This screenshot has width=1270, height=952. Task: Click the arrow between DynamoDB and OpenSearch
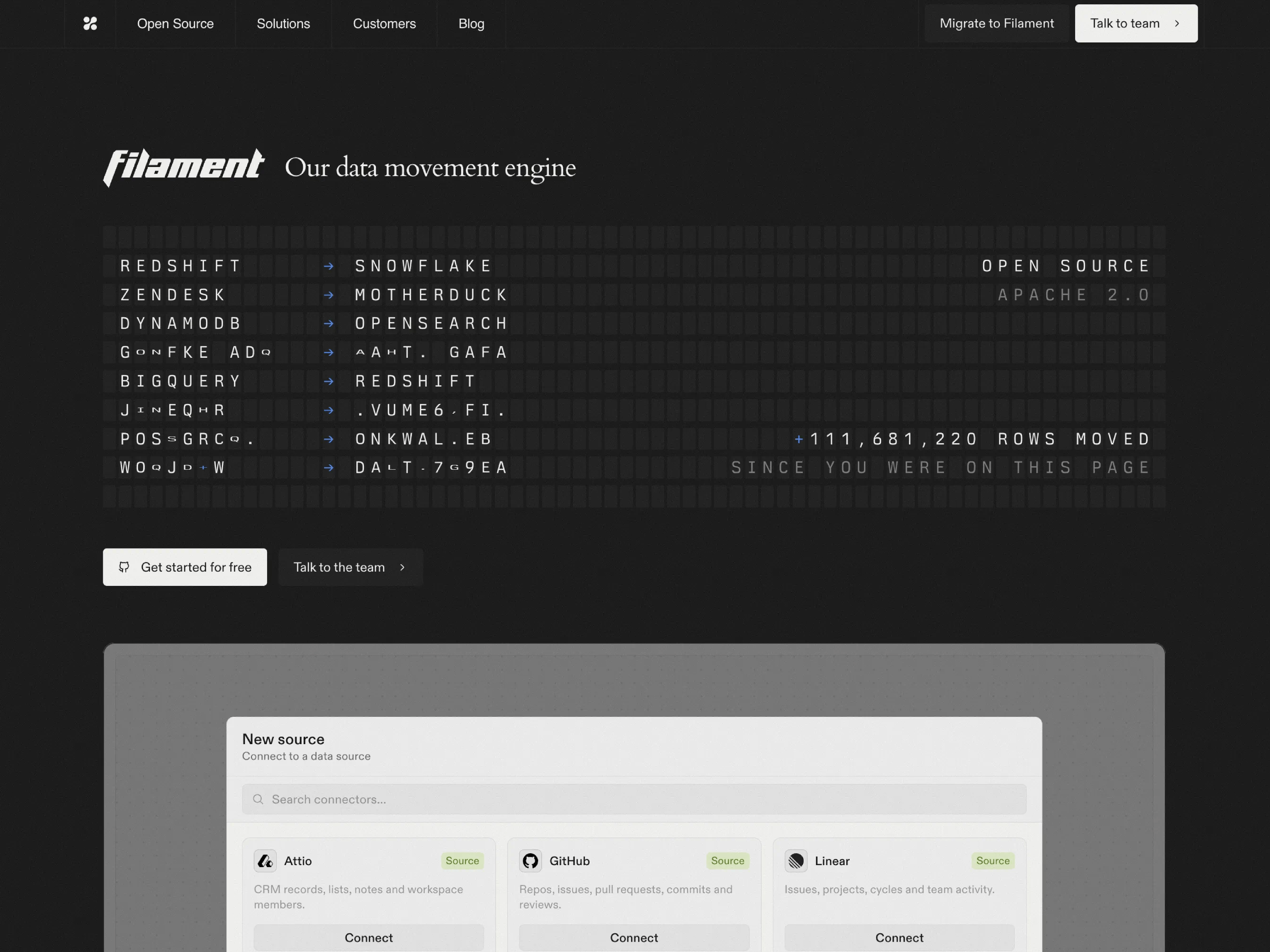click(x=328, y=324)
